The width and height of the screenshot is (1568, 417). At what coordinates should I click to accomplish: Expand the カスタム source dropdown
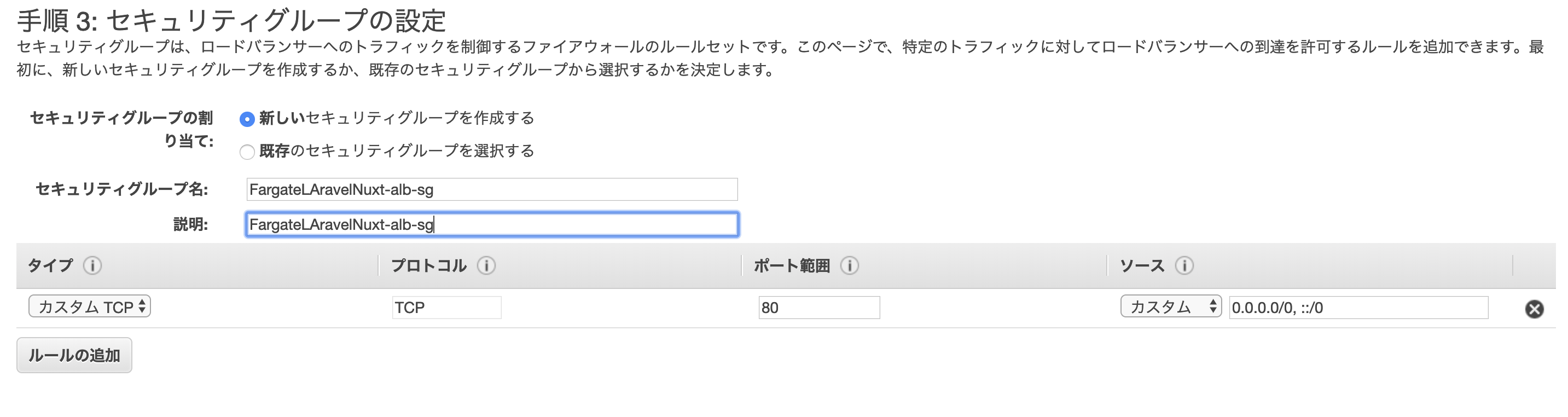click(1170, 306)
